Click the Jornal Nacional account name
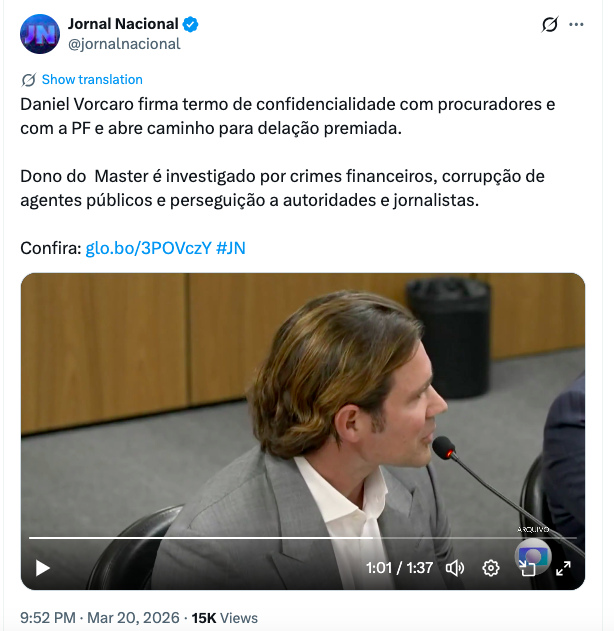Screen dimensions: 614x631 tap(123, 24)
